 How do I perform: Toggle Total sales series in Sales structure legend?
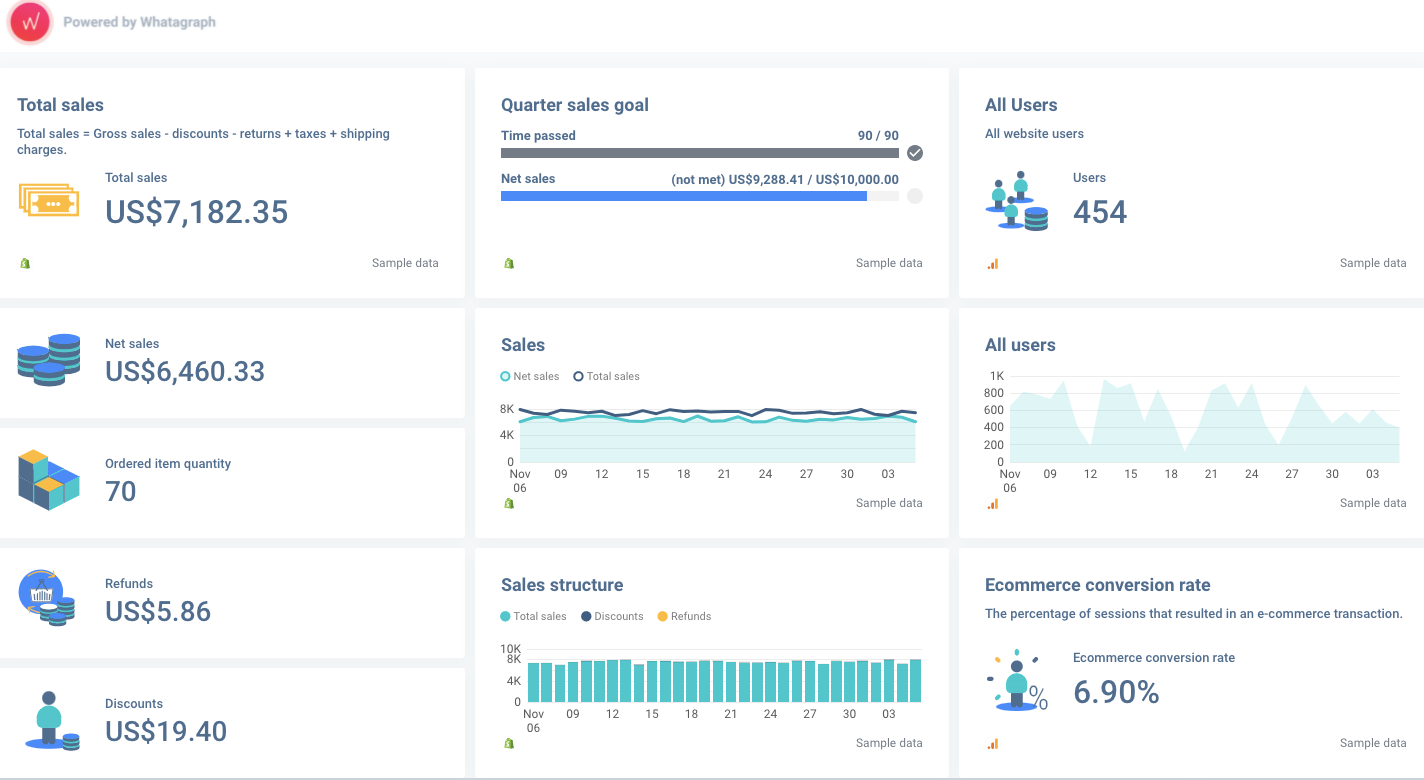coord(534,616)
